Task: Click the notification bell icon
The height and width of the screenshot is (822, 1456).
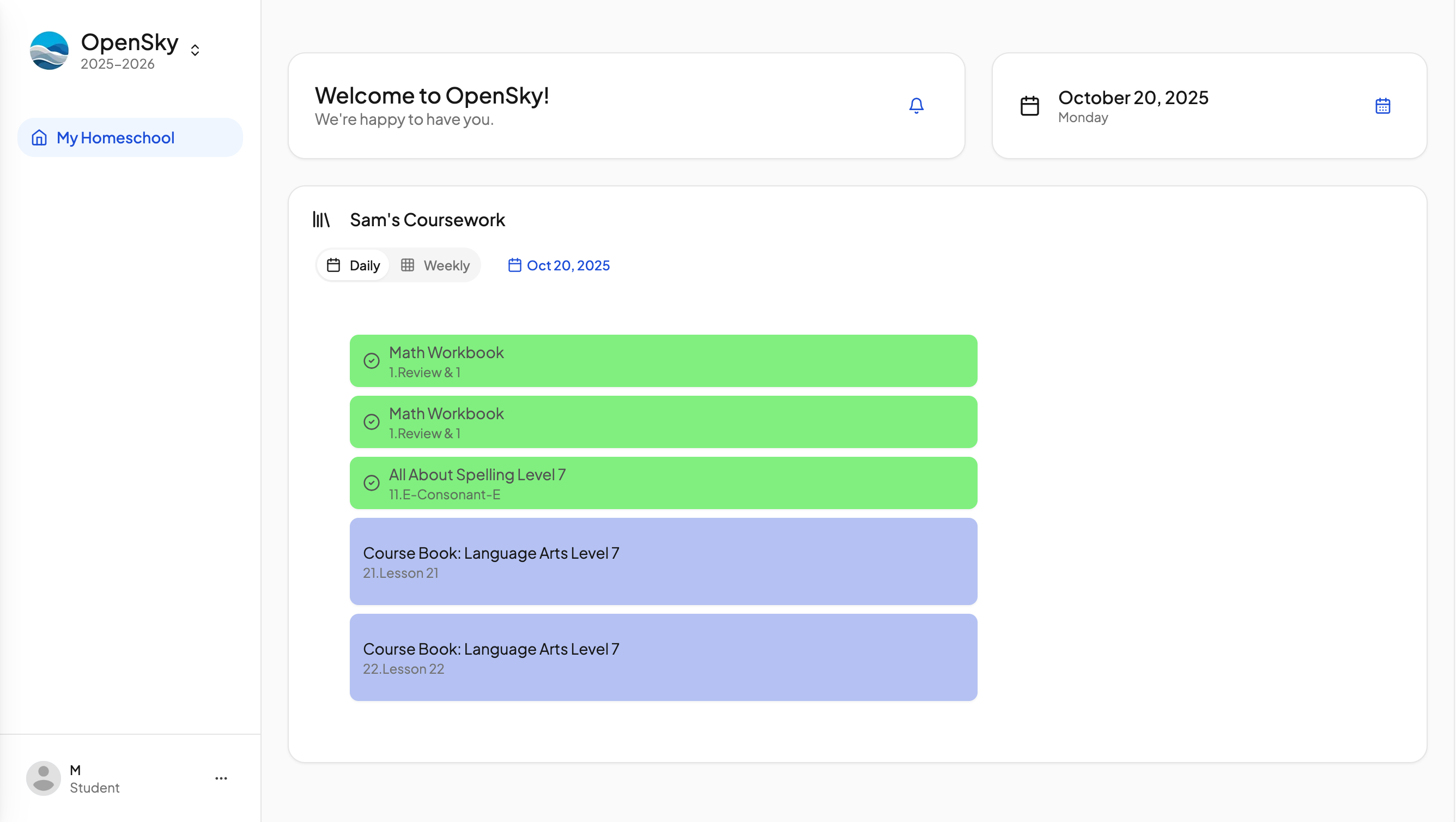Action: (x=916, y=106)
